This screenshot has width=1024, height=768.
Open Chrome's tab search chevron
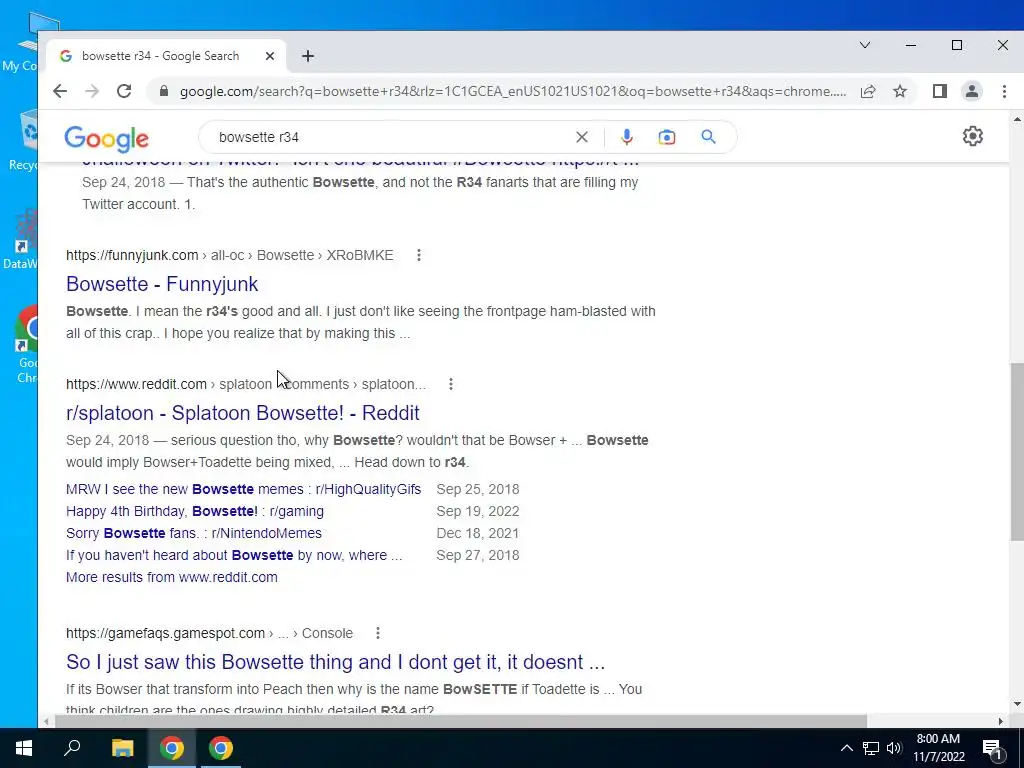click(865, 45)
